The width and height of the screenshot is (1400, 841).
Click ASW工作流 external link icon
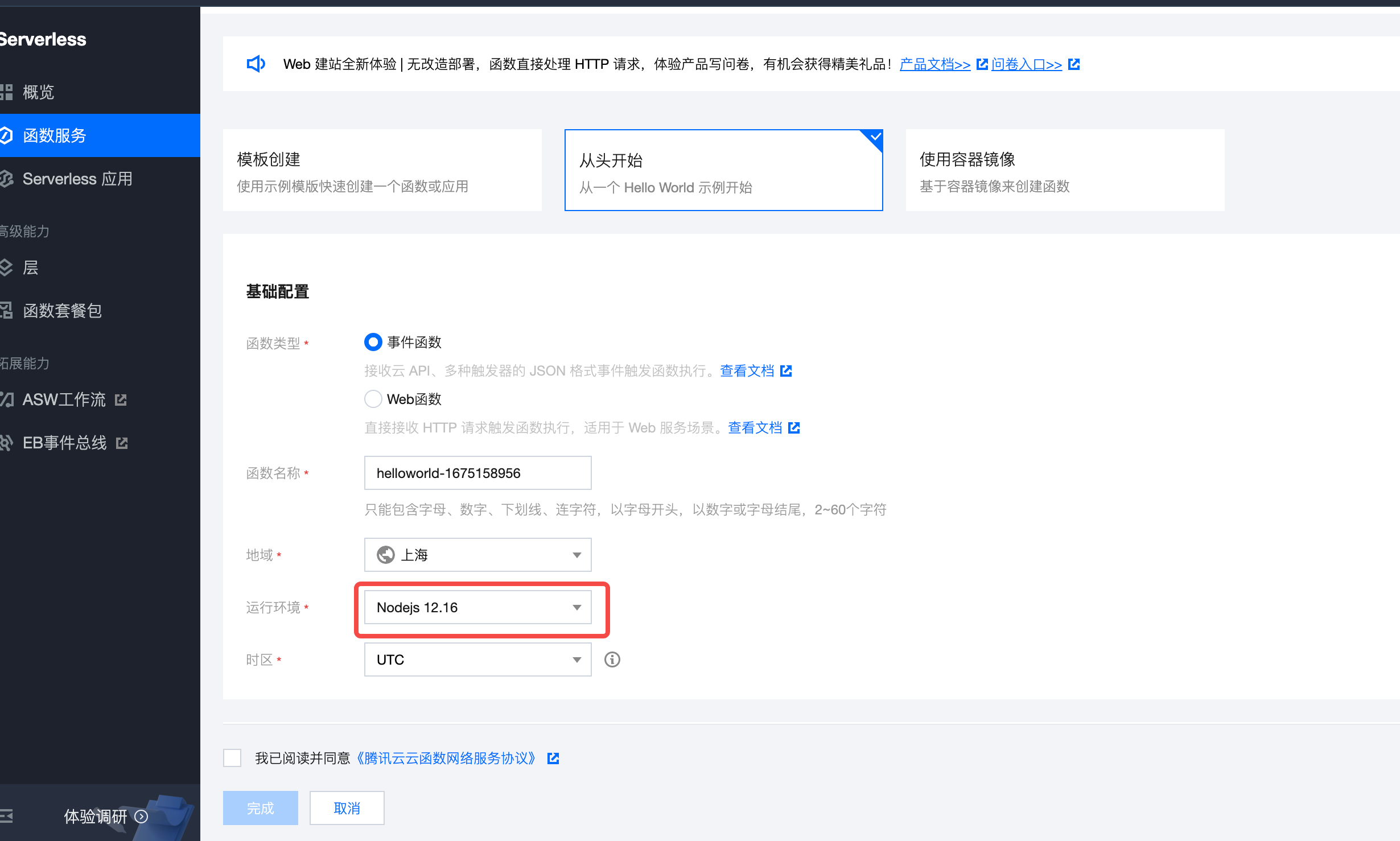tap(121, 400)
